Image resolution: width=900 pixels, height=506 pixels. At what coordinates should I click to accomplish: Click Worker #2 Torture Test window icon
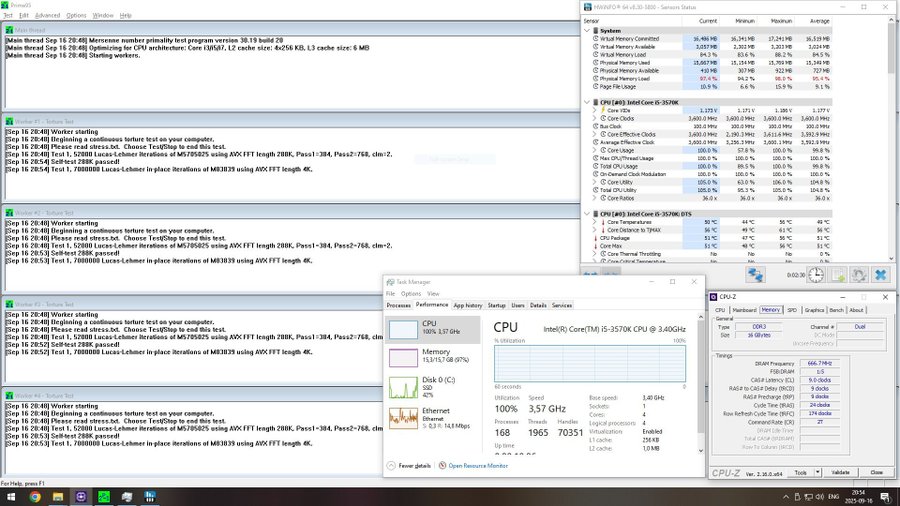pyautogui.click(x=9, y=213)
